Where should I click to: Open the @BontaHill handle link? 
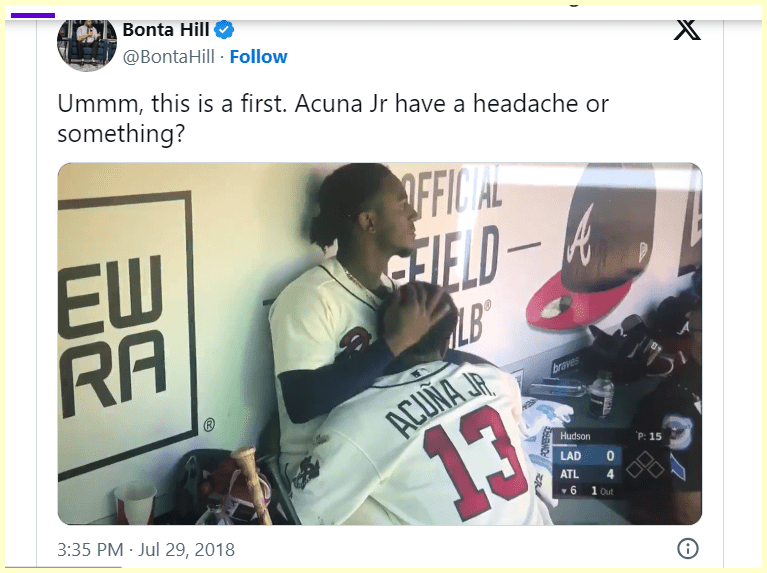coord(168,57)
